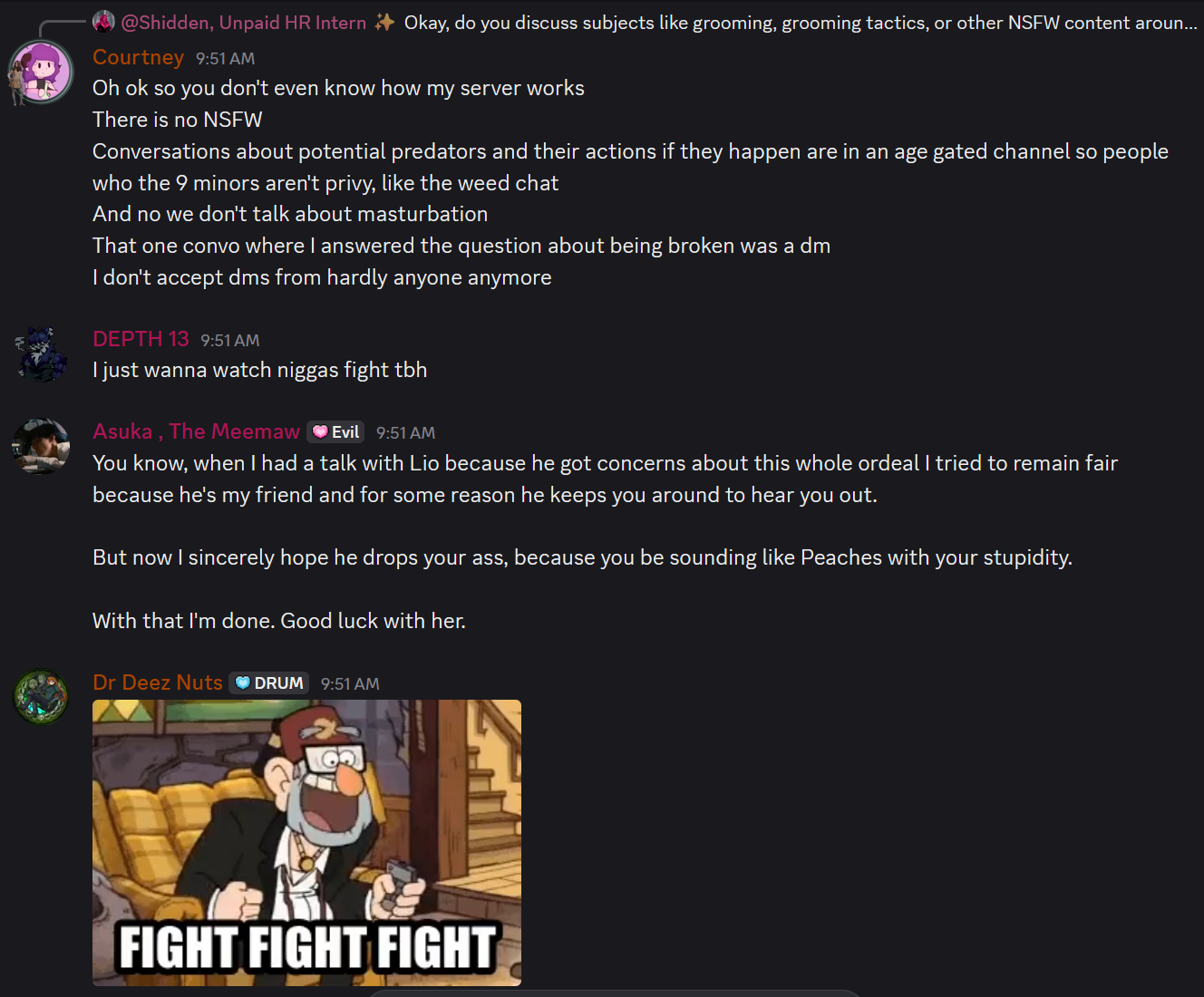
Task: Open DEPTH 13's avatar image
Action: click(x=41, y=353)
